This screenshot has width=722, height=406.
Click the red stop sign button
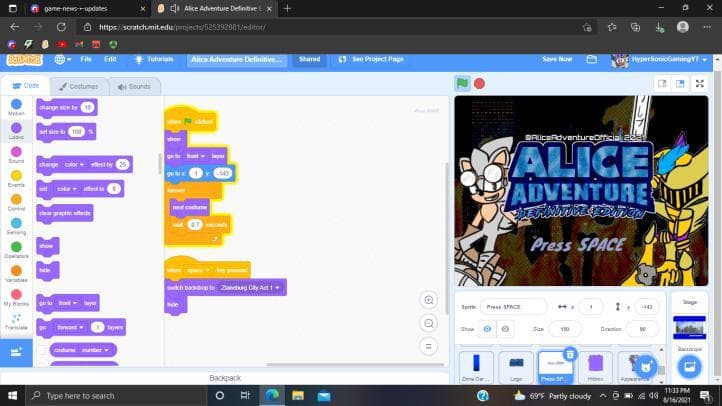479,83
